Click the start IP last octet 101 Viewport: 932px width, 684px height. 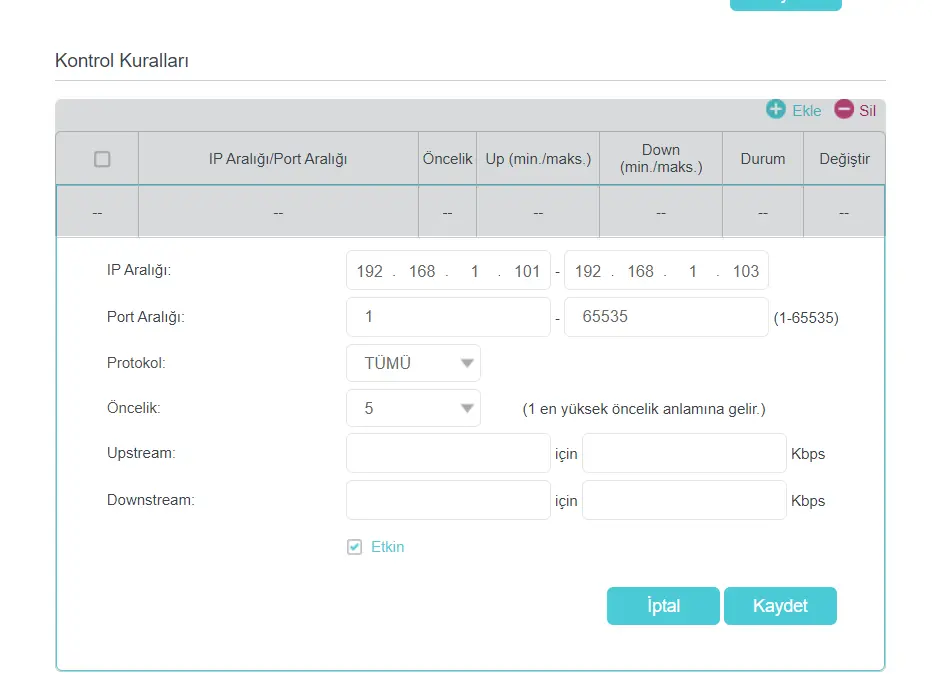[527, 271]
